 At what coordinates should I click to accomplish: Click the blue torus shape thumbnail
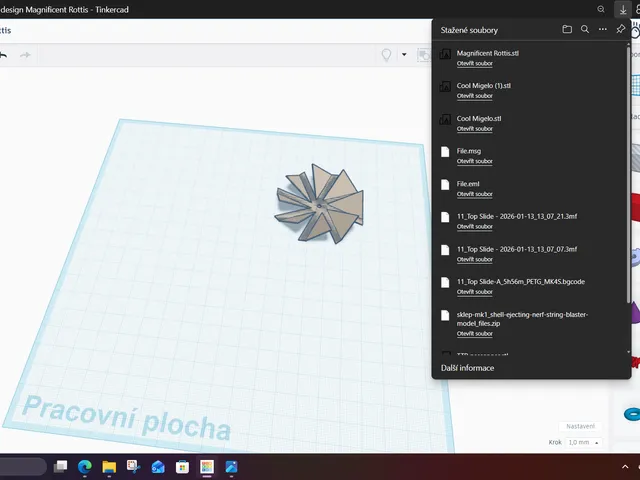[x=631, y=414]
